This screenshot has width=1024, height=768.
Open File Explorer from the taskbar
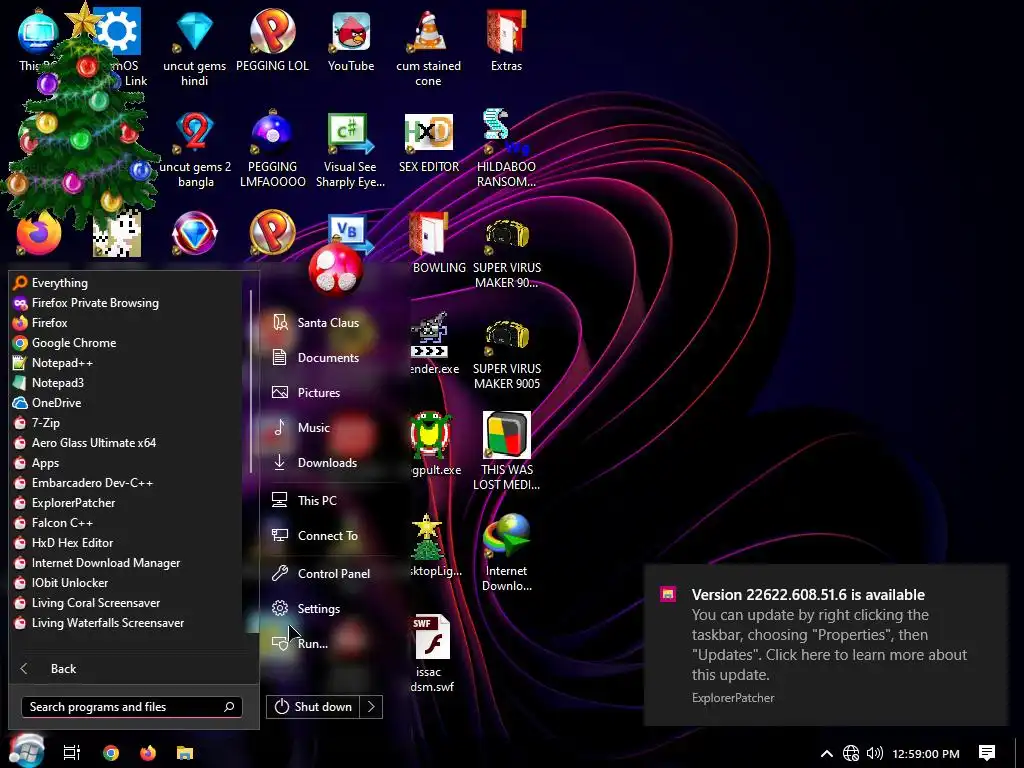click(185, 753)
